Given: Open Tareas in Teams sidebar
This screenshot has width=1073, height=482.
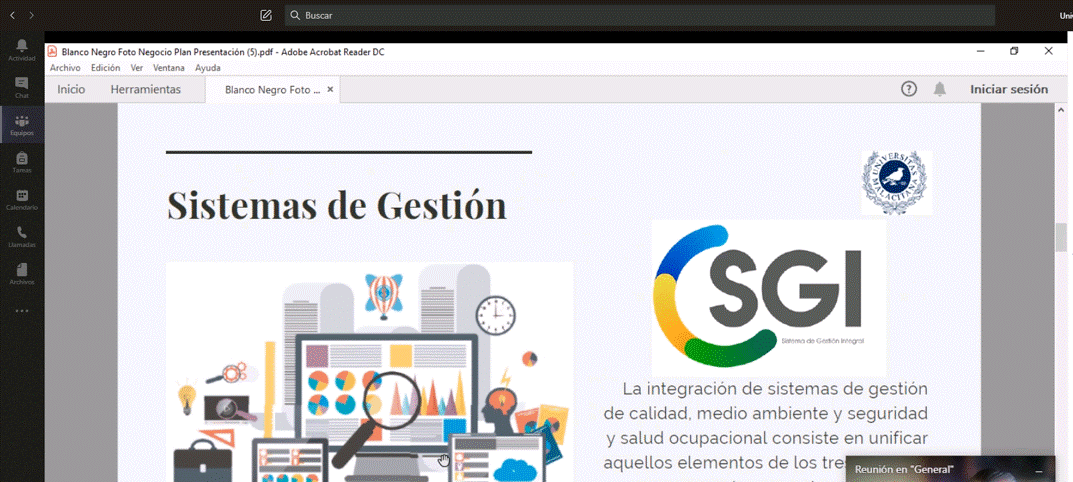Looking at the screenshot, I should 22,162.
